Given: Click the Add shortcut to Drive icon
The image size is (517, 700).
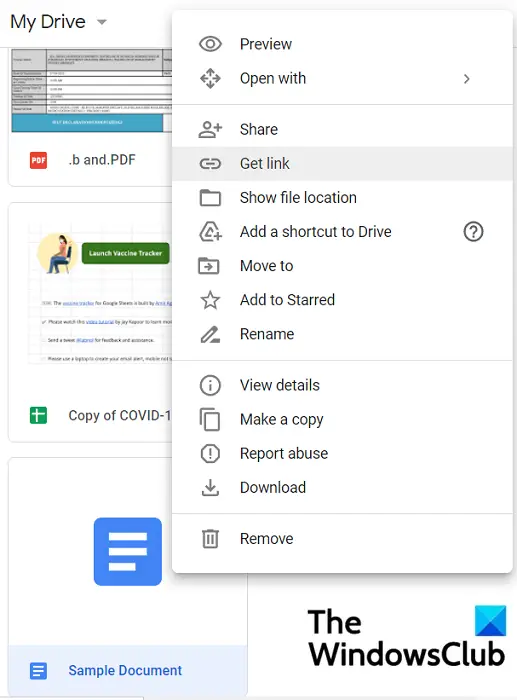Looking at the screenshot, I should click(x=210, y=232).
